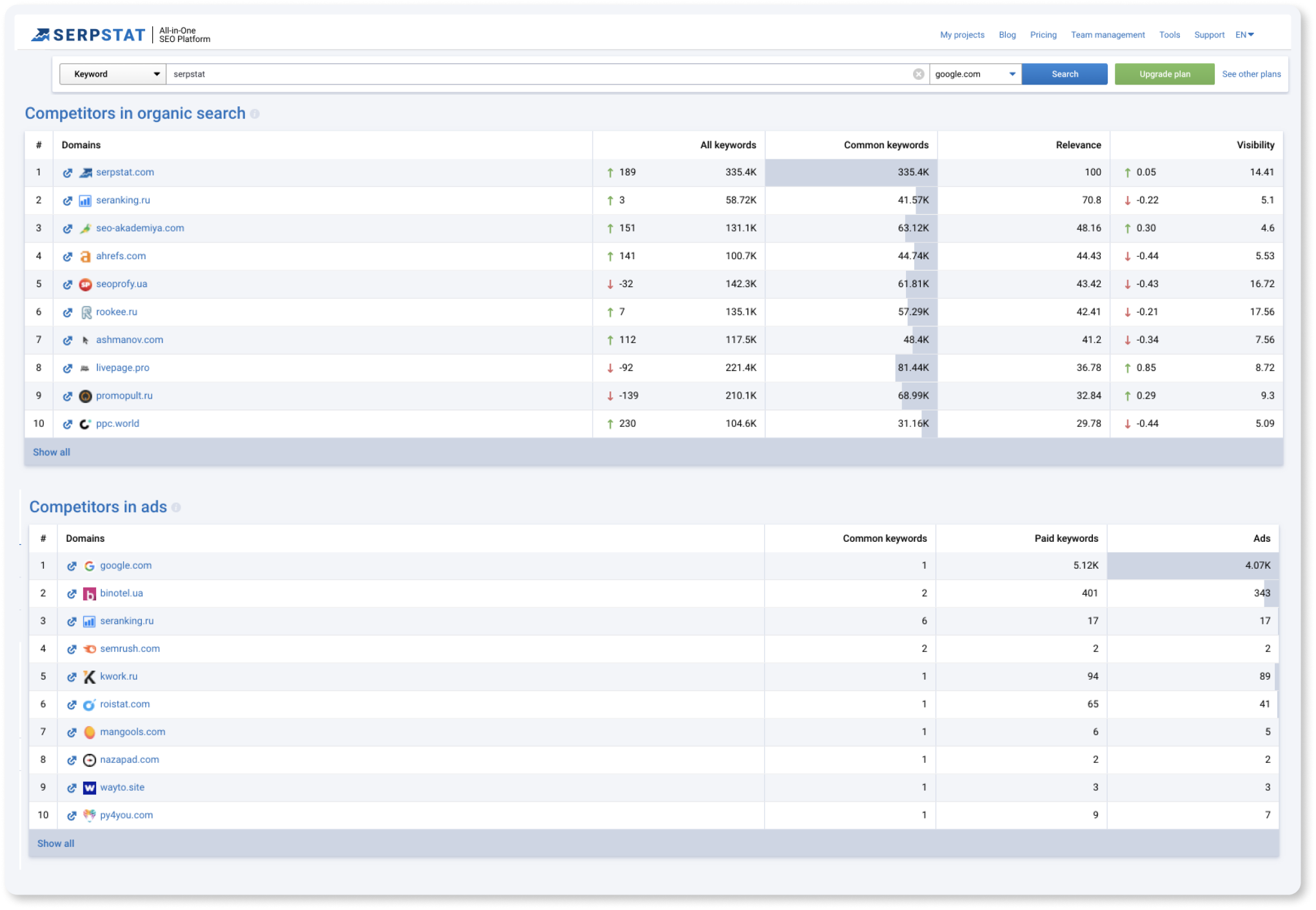Open the kwork.ru domain link
This screenshot has width=1316, height=910.
119,677
